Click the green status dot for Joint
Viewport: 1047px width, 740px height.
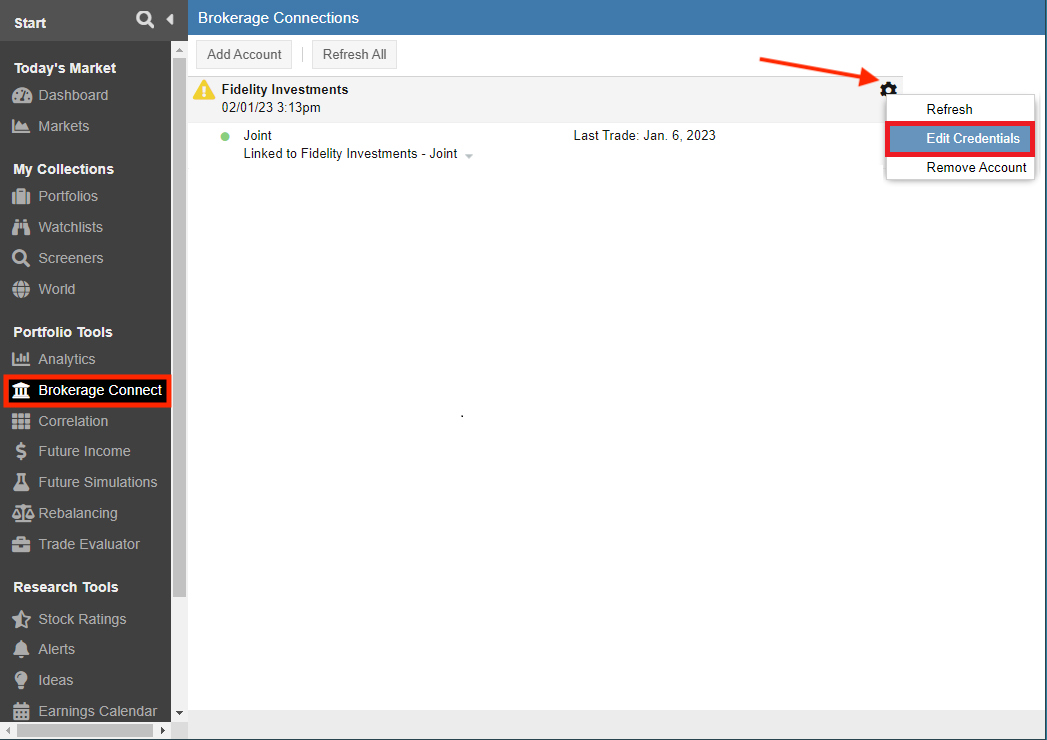[225, 136]
